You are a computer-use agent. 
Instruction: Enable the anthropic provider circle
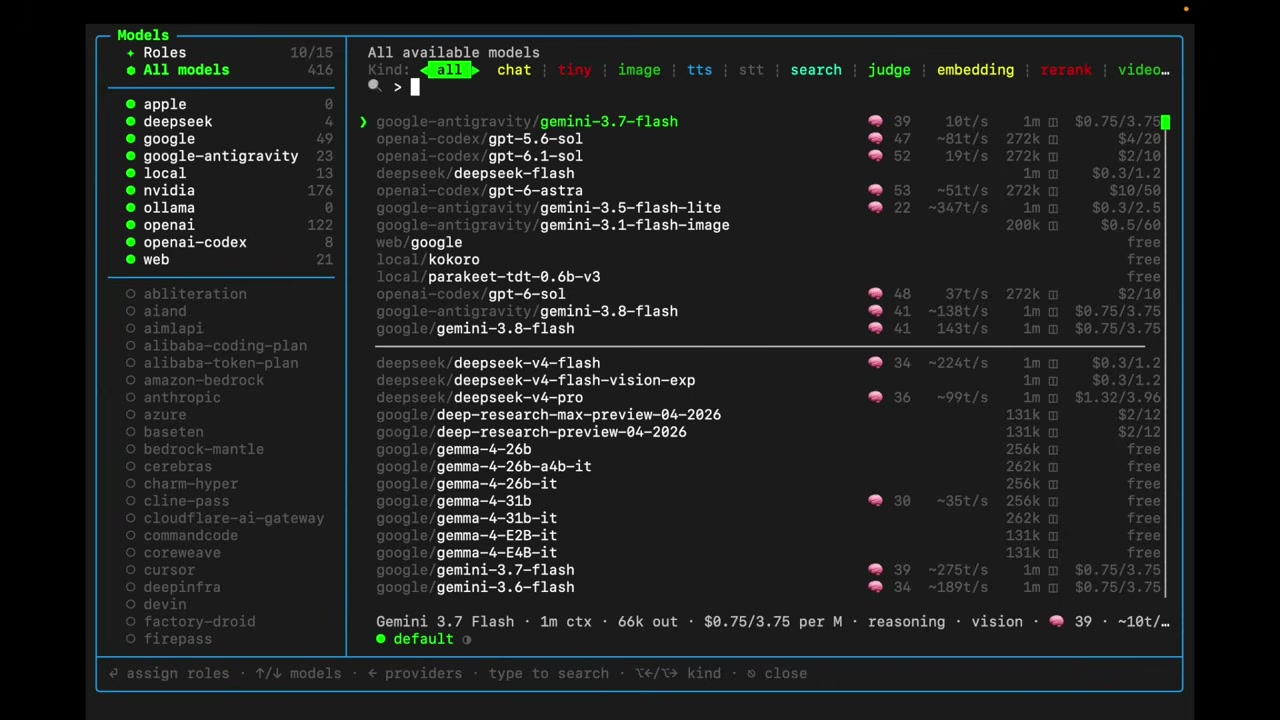coord(131,398)
